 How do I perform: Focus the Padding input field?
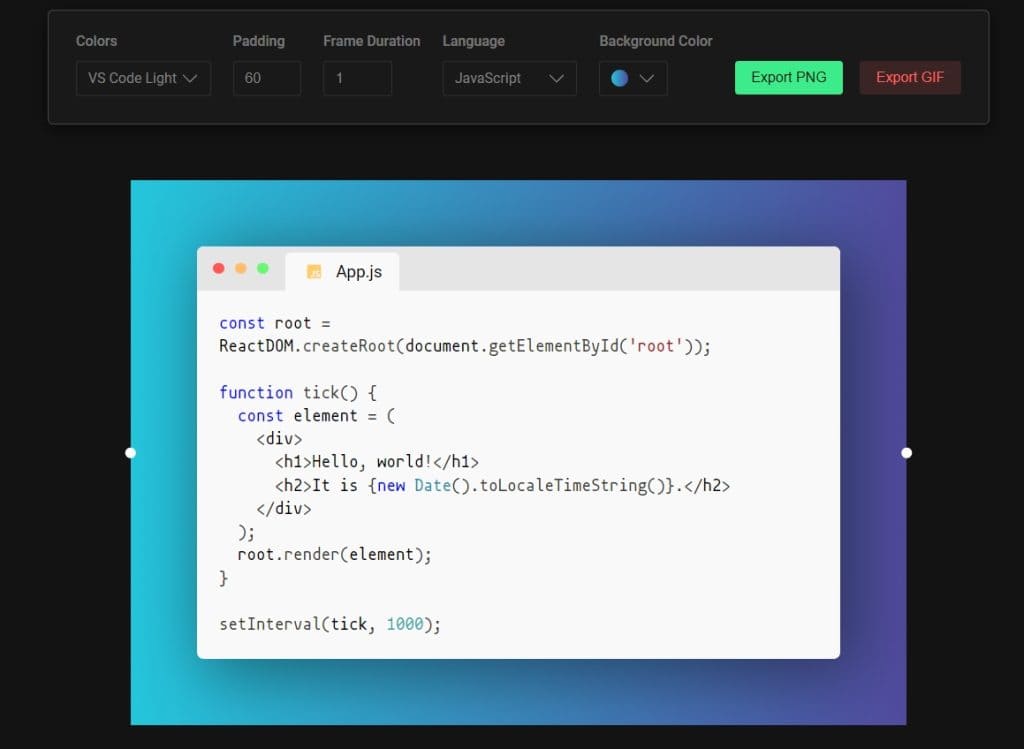(266, 78)
